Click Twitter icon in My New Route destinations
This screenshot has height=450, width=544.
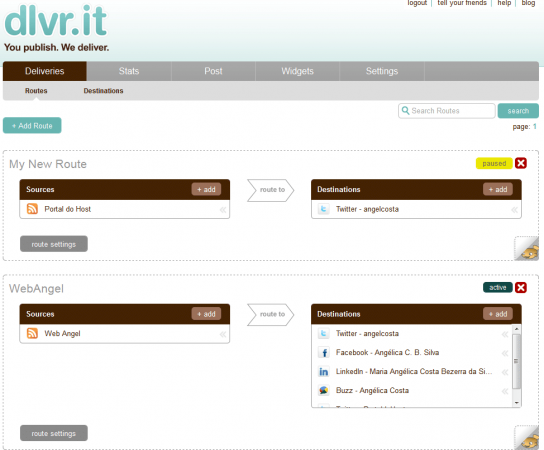click(x=323, y=209)
